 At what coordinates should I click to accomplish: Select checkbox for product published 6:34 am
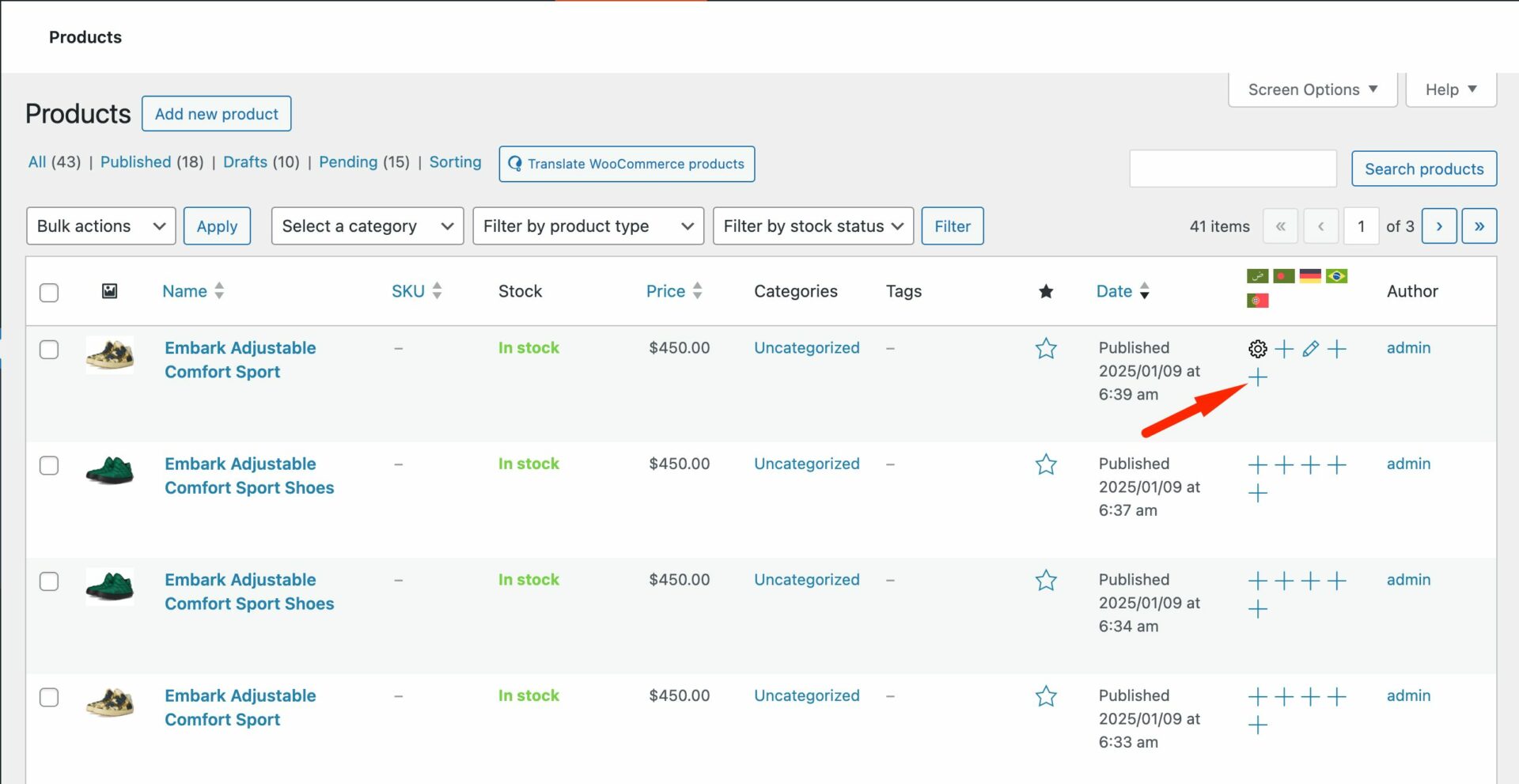[49, 581]
